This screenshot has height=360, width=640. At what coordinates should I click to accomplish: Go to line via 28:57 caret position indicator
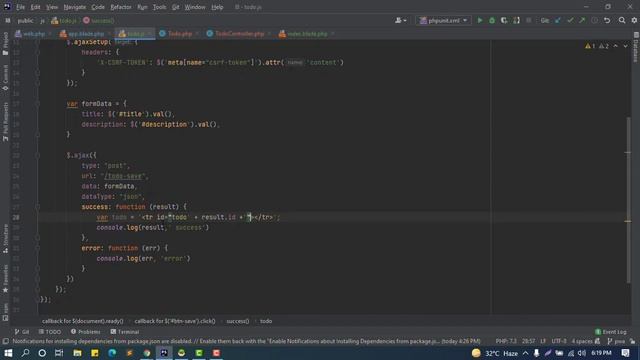tap(529, 341)
